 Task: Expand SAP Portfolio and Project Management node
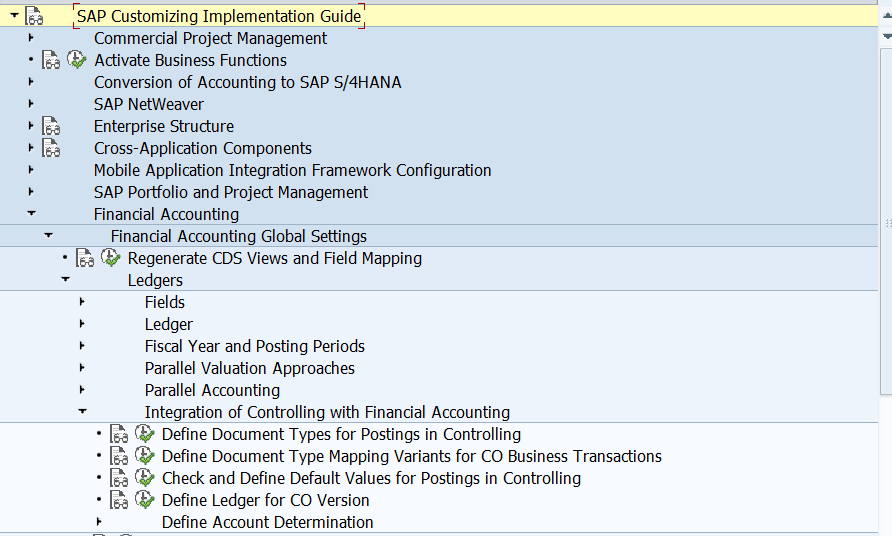[x=31, y=192]
